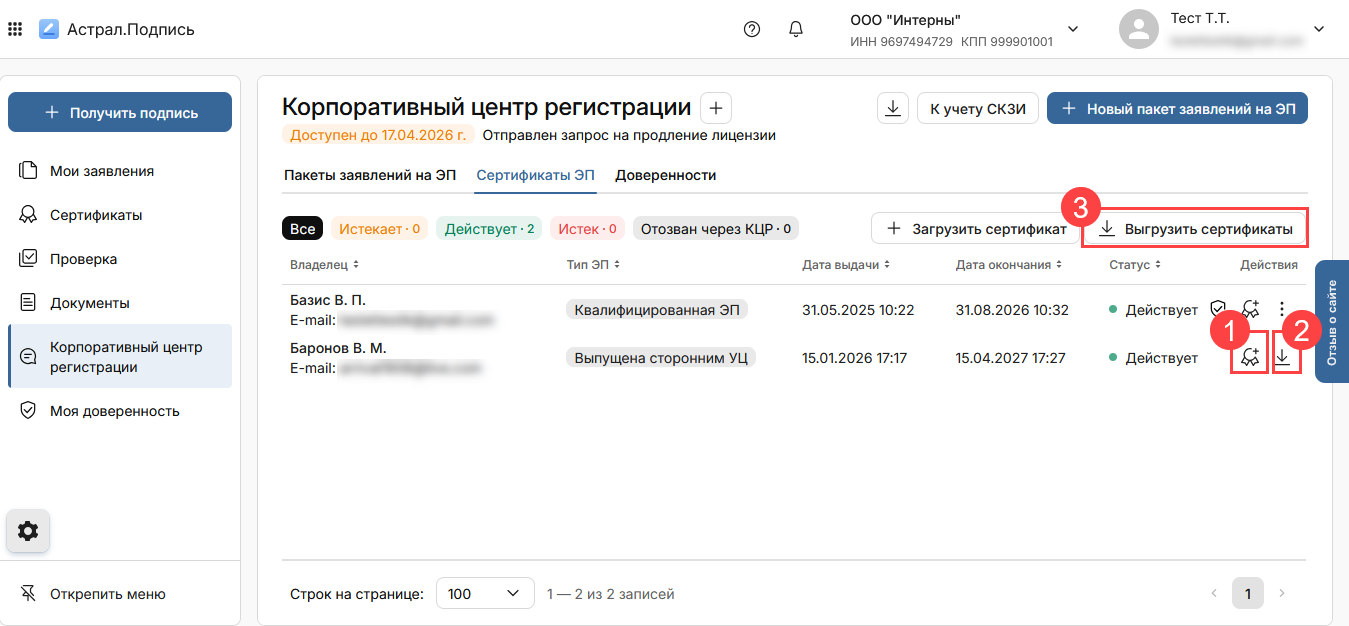The image size is (1349, 626).
Task: Open the apps grid launcher icon
Action: tap(15, 29)
